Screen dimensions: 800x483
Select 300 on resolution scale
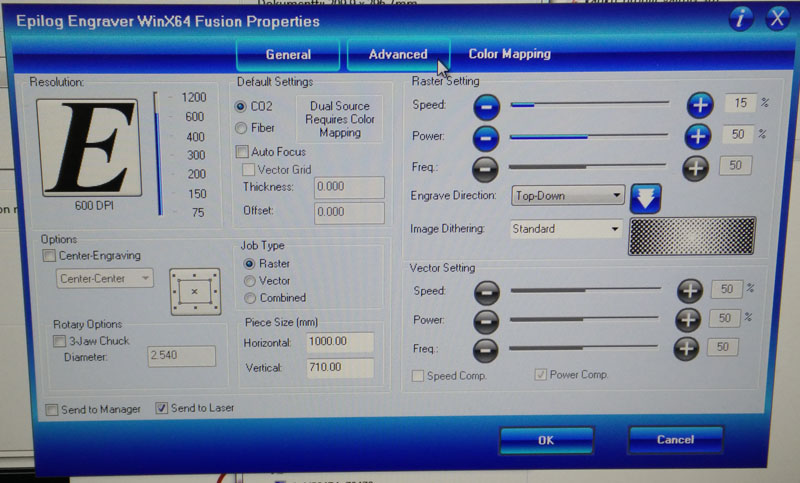pyautogui.click(x=196, y=155)
